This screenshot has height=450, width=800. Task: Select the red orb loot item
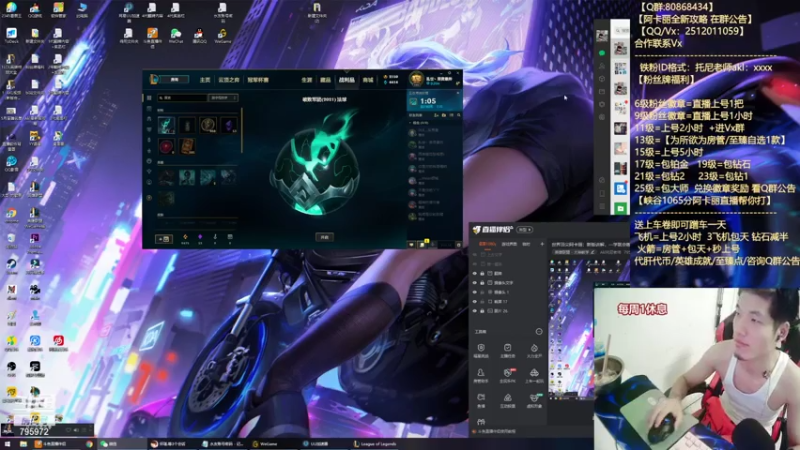pos(166,146)
